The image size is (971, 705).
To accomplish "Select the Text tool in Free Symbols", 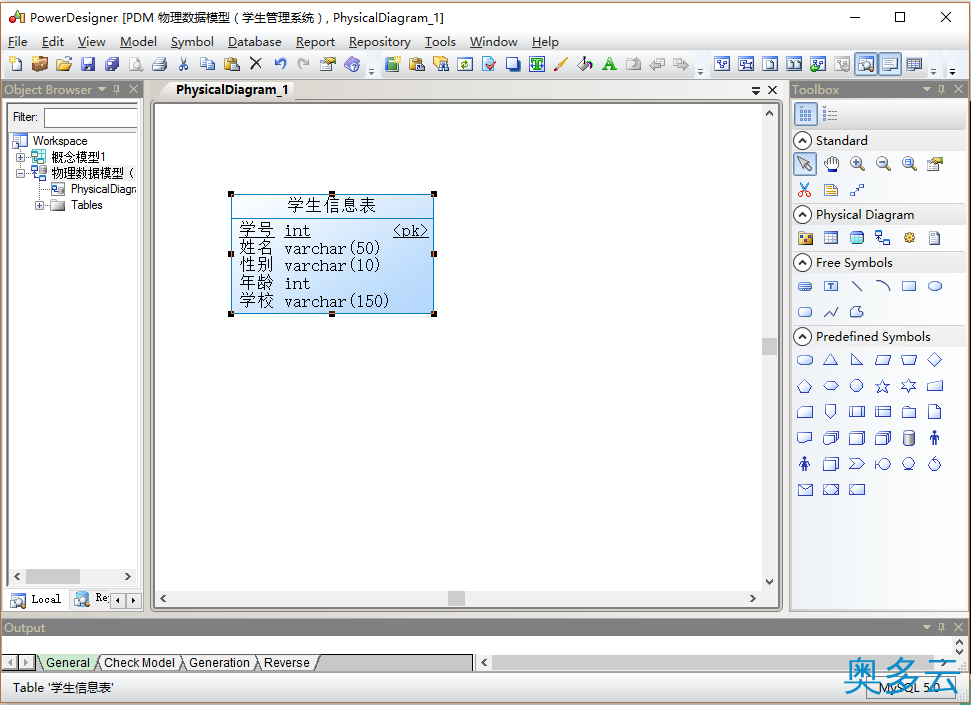I will pyautogui.click(x=831, y=286).
